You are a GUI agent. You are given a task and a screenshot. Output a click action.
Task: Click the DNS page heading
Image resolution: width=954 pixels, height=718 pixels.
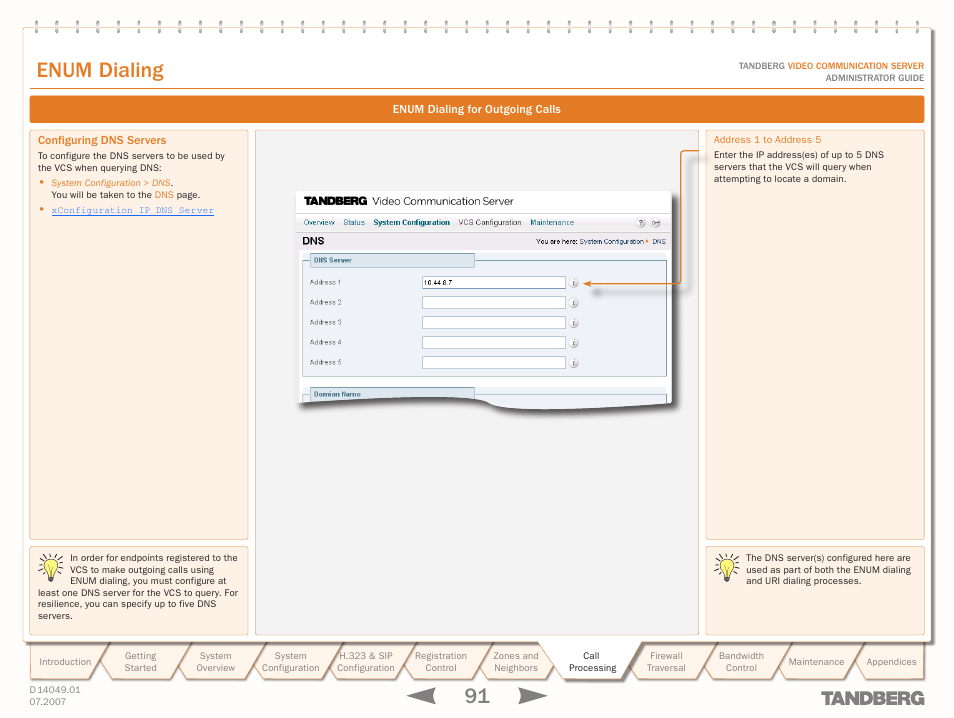(313, 241)
